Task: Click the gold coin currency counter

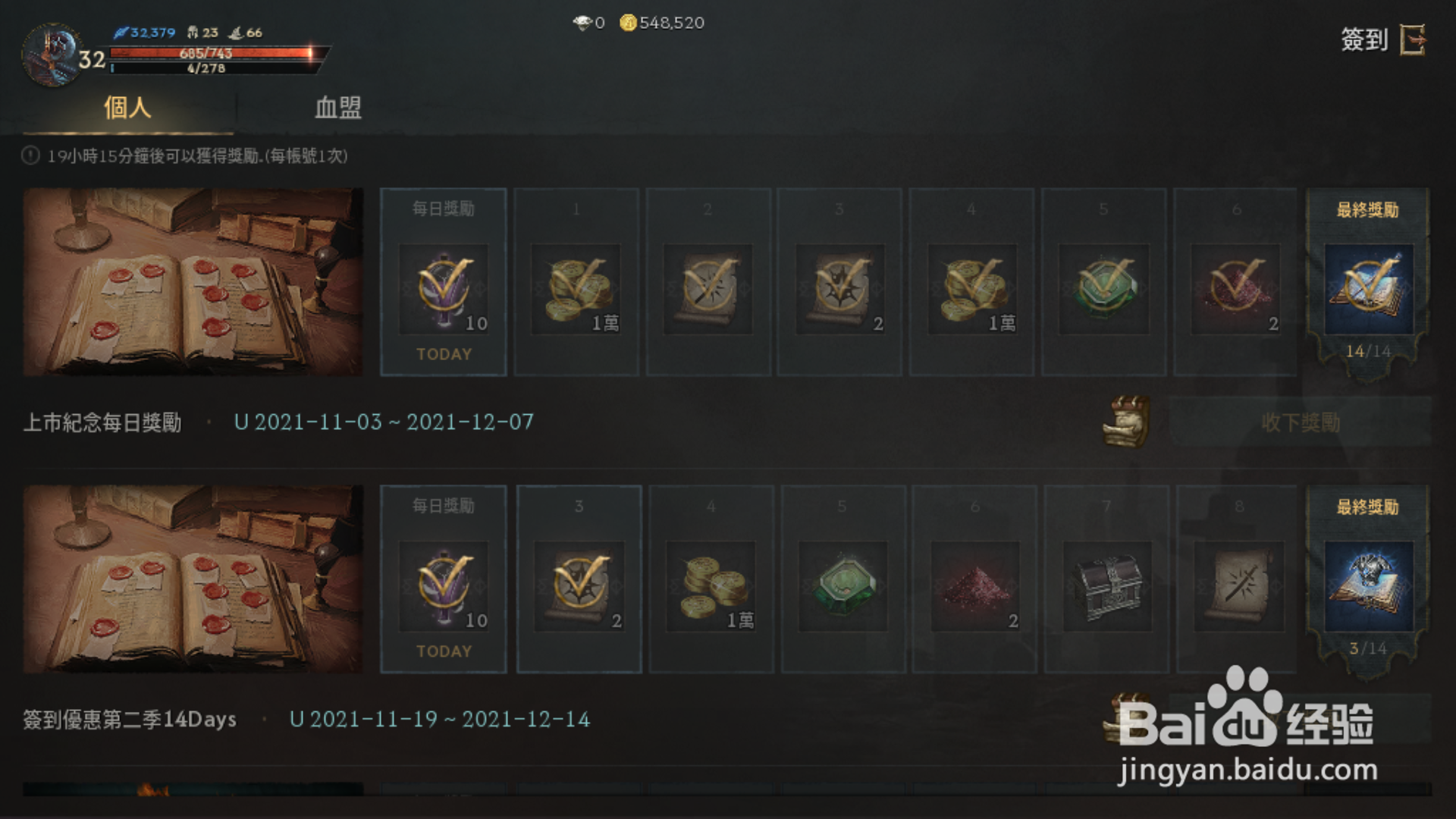Action: click(x=662, y=23)
